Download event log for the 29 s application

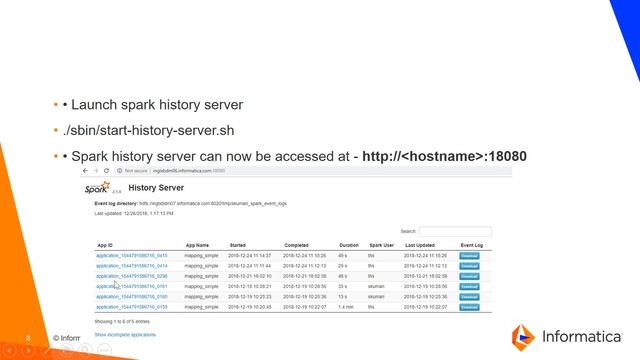469,266
